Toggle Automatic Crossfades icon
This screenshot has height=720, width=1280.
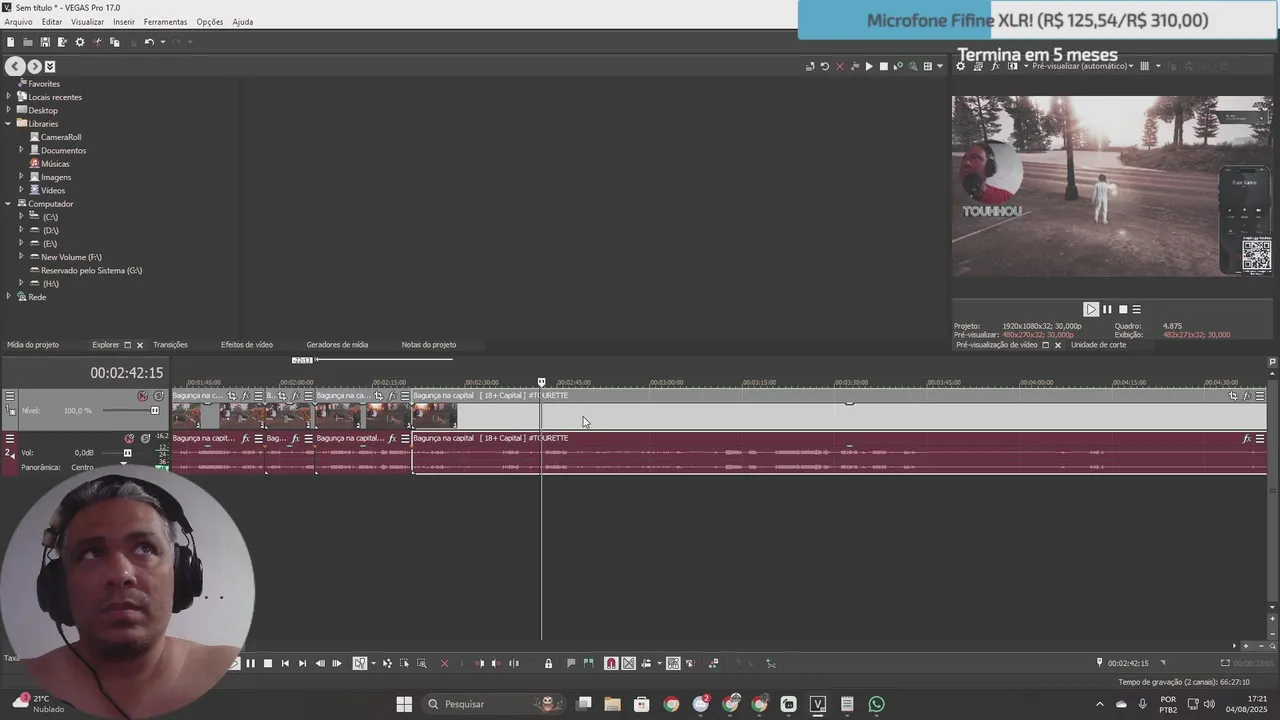[628, 663]
